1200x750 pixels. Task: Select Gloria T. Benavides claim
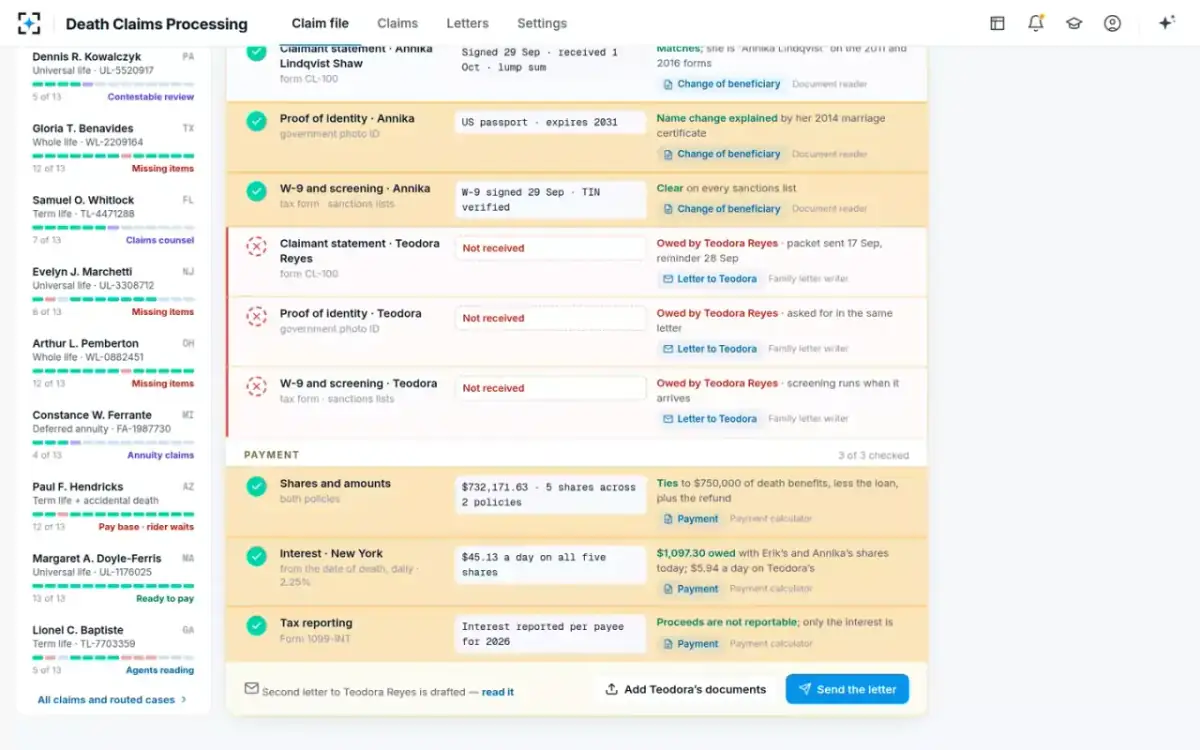[113, 148]
